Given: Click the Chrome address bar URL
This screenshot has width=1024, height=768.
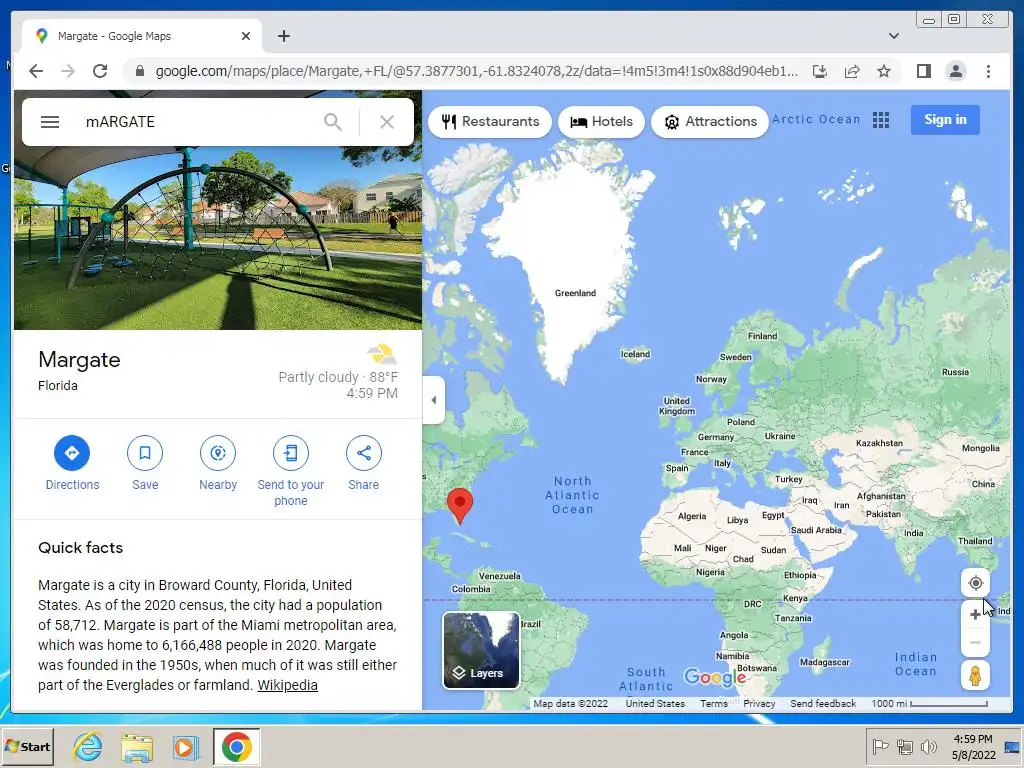Looking at the screenshot, I should pos(477,71).
